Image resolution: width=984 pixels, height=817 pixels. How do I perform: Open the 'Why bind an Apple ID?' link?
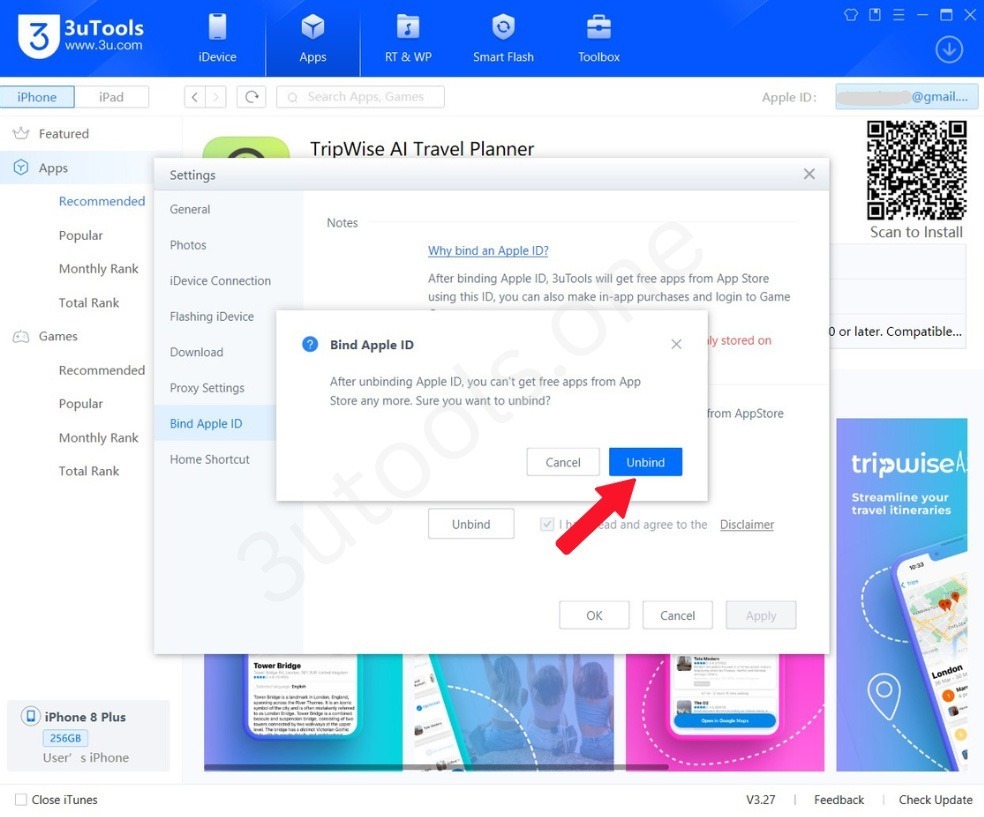click(488, 251)
